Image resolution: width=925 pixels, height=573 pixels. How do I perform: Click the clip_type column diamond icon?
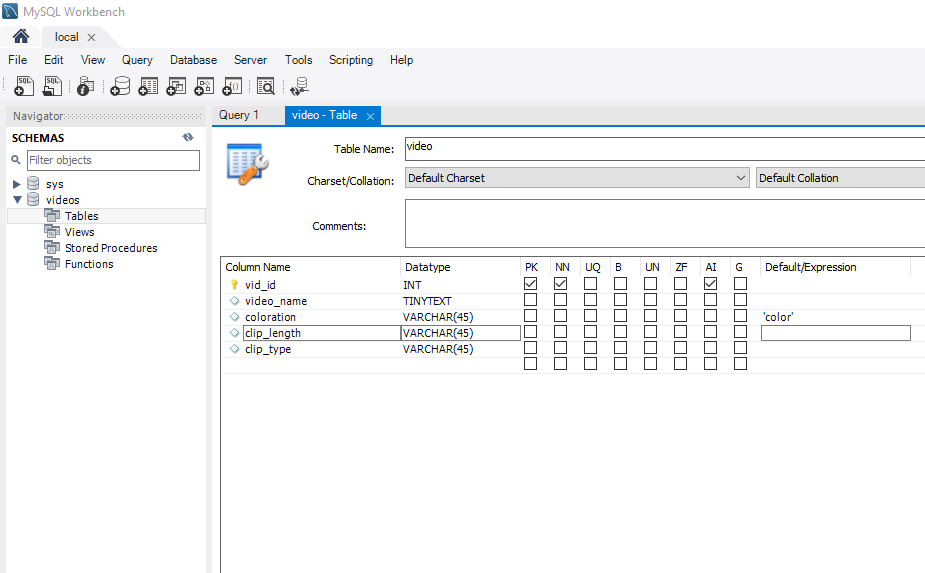click(234, 348)
